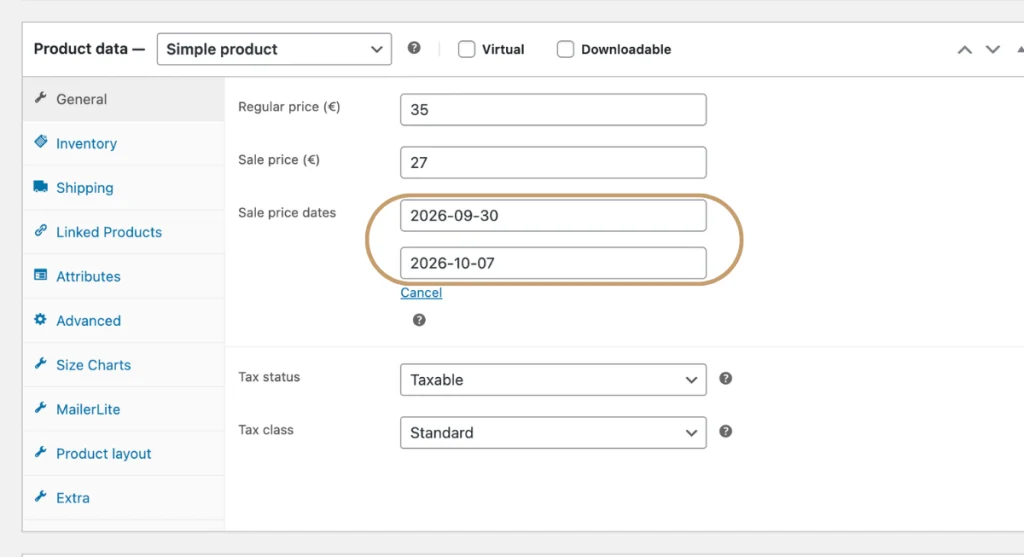Click the Tax status help icon
This screenshot has height=557, width=1024.
pyautogui.click(x=726, y=378)
